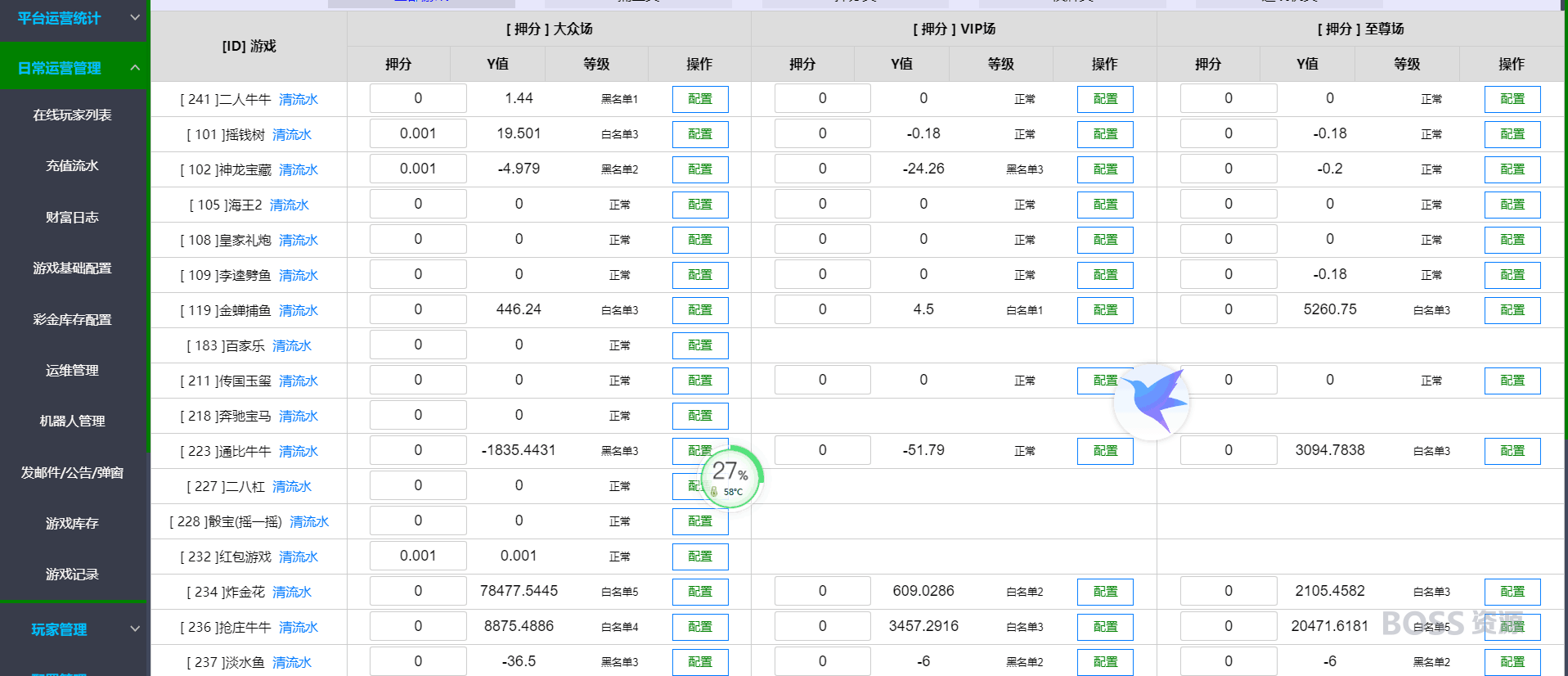Click 清流水 link for 淡水鱼
The height and width of the screenshot is (676, 1568).
pos(292,663)
